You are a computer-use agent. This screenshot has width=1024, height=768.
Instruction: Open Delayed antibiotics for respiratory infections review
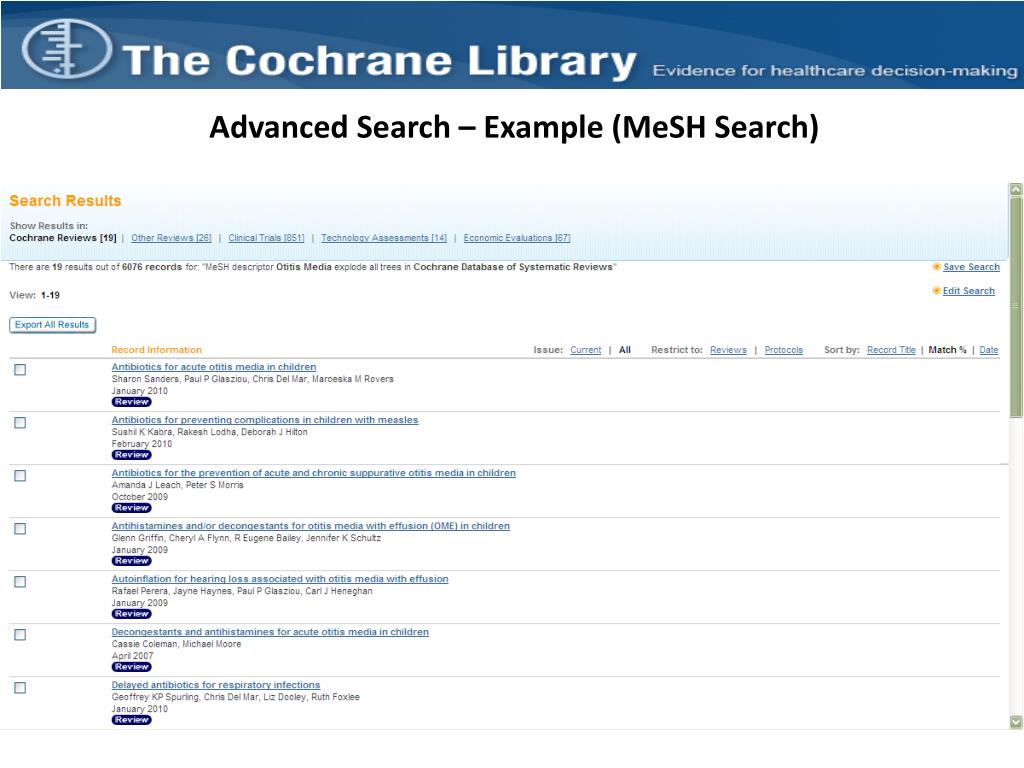tap(216, 684)
